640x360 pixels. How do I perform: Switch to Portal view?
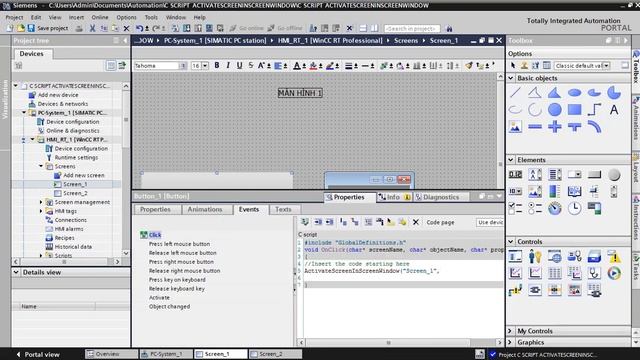38,354
